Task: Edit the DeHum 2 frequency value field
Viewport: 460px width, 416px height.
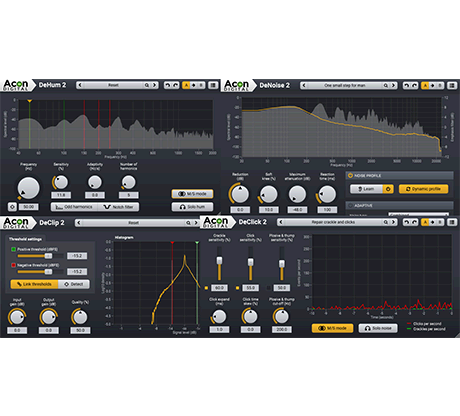Action: 28,207
